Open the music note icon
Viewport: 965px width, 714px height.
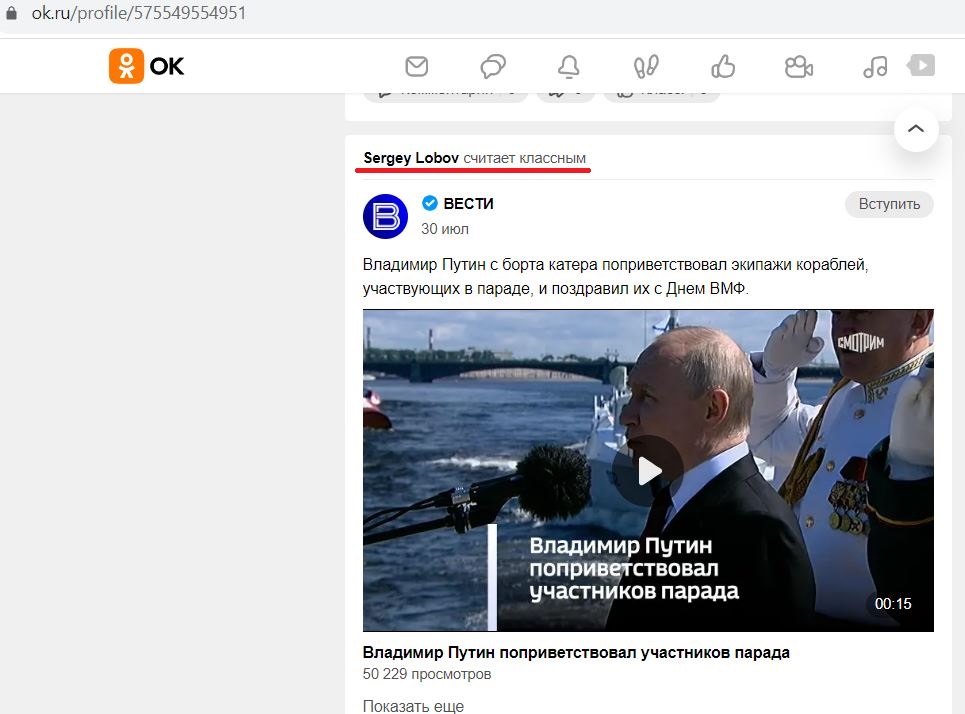click(875, 66)
